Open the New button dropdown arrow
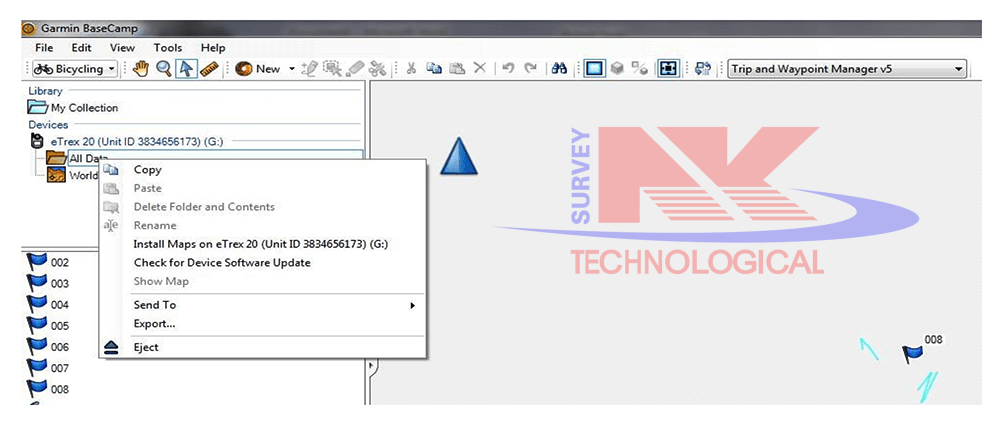1000x421 pixels. coord(292,69)
